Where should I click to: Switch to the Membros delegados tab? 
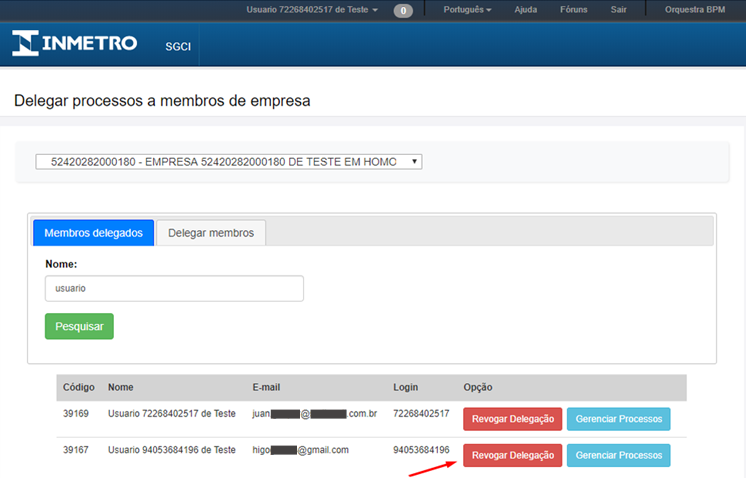point(94,233)
